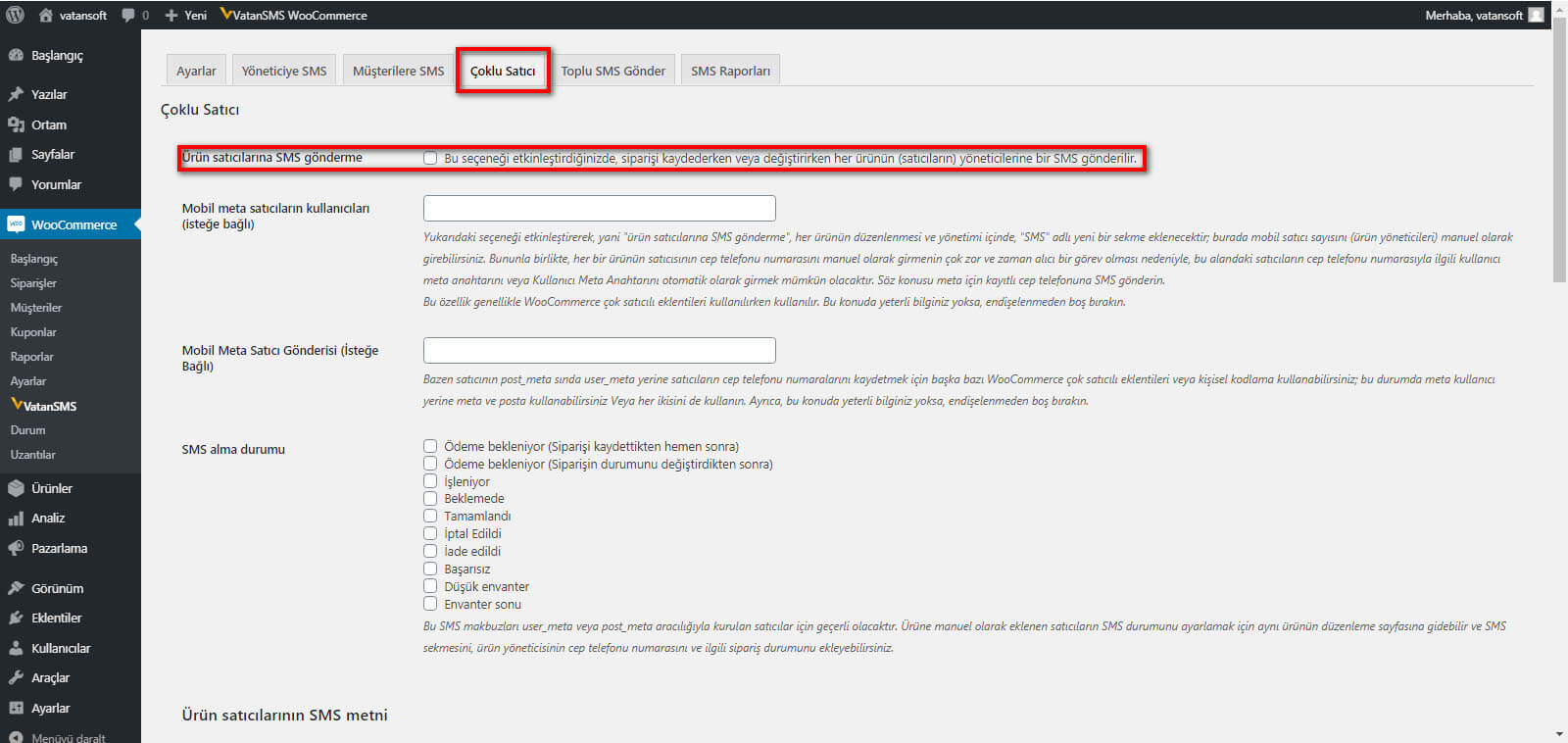
Task: Click the vatansoft home icon
Action: point(45,15)
